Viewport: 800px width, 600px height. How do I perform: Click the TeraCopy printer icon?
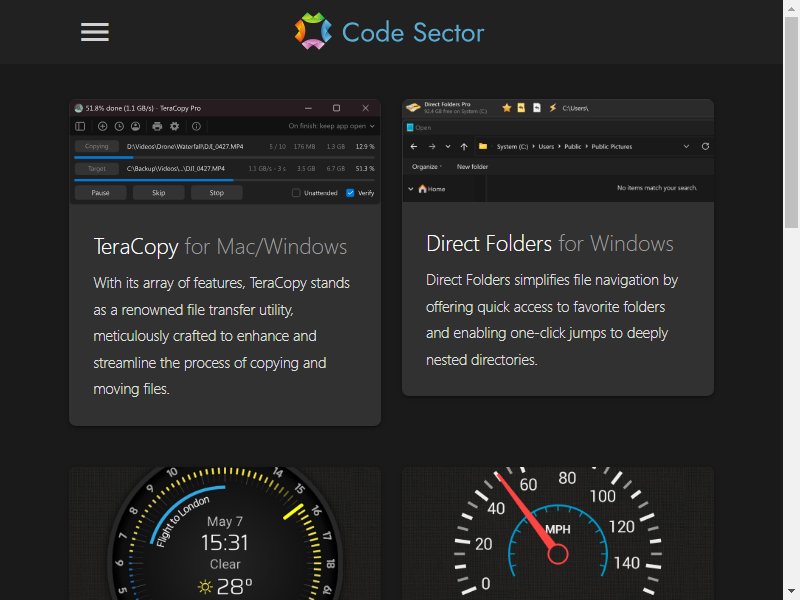[x=157, y=126]
